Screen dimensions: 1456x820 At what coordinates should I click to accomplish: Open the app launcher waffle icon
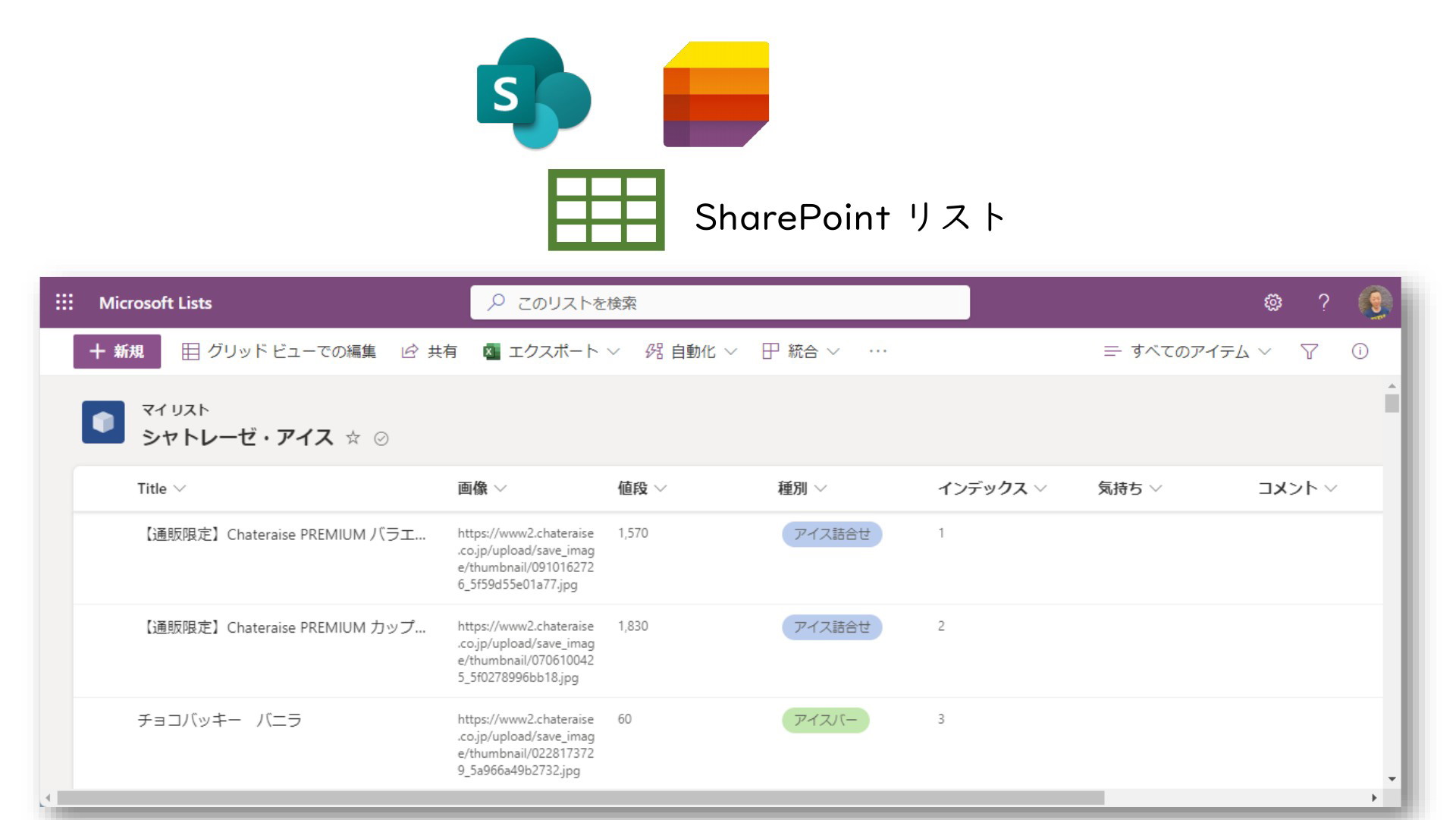(64, 303)
